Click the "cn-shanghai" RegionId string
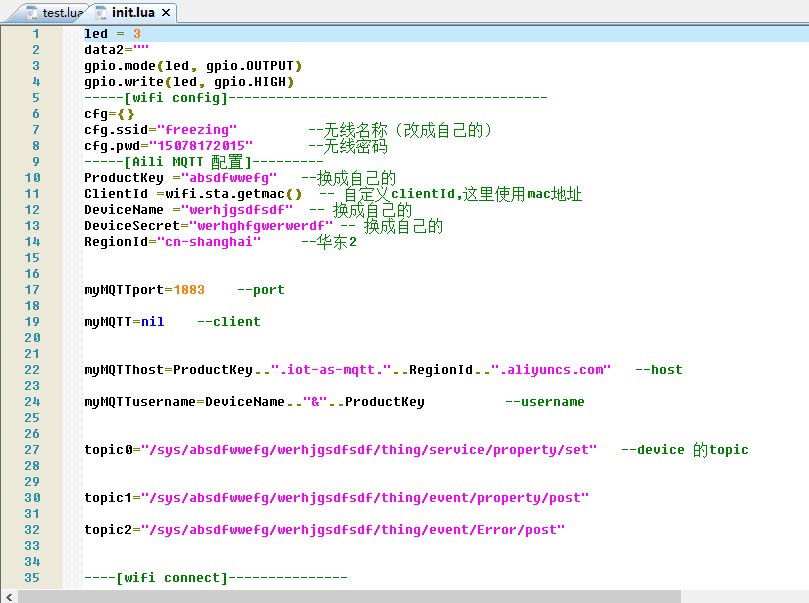Image resolution: width=809 pixels, height=603 pixels. (x=209, y=241)
